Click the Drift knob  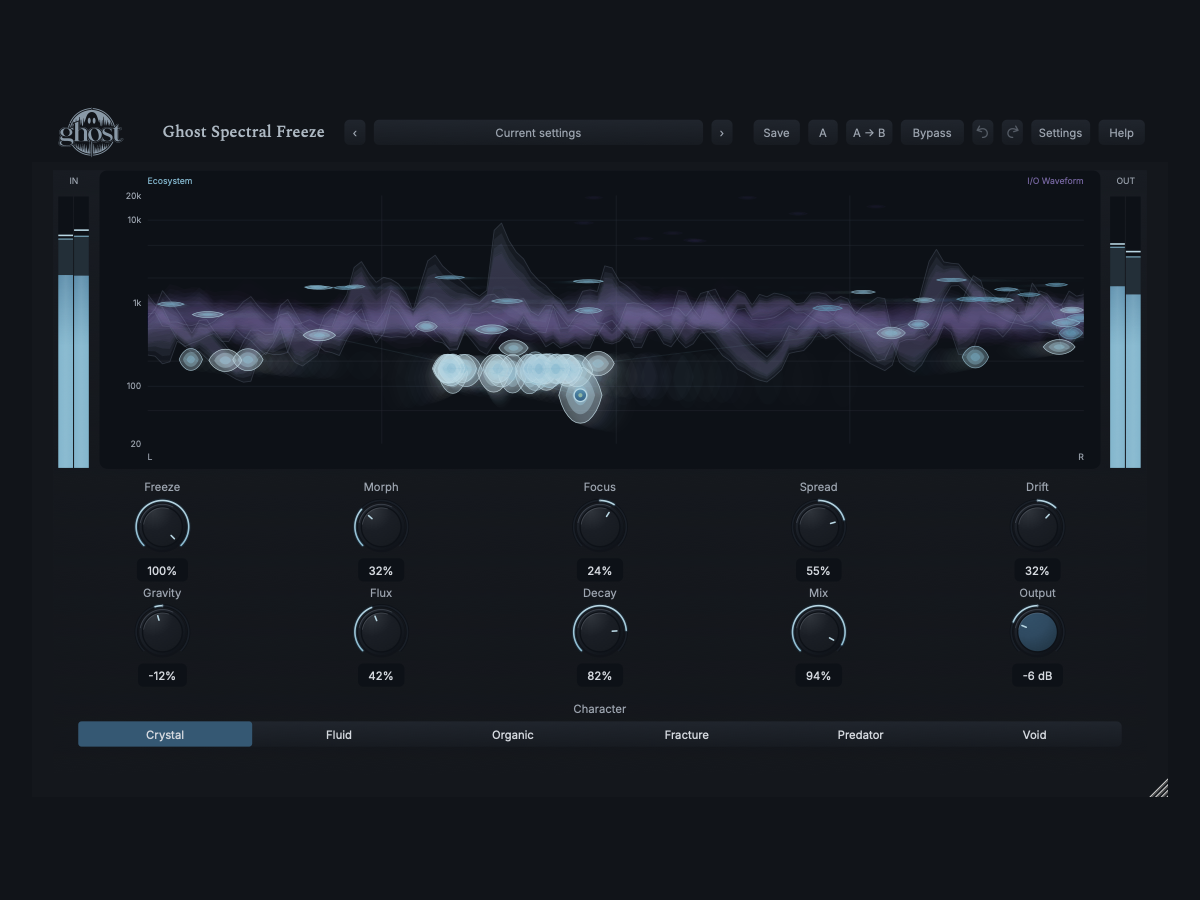pos(1037,526)
